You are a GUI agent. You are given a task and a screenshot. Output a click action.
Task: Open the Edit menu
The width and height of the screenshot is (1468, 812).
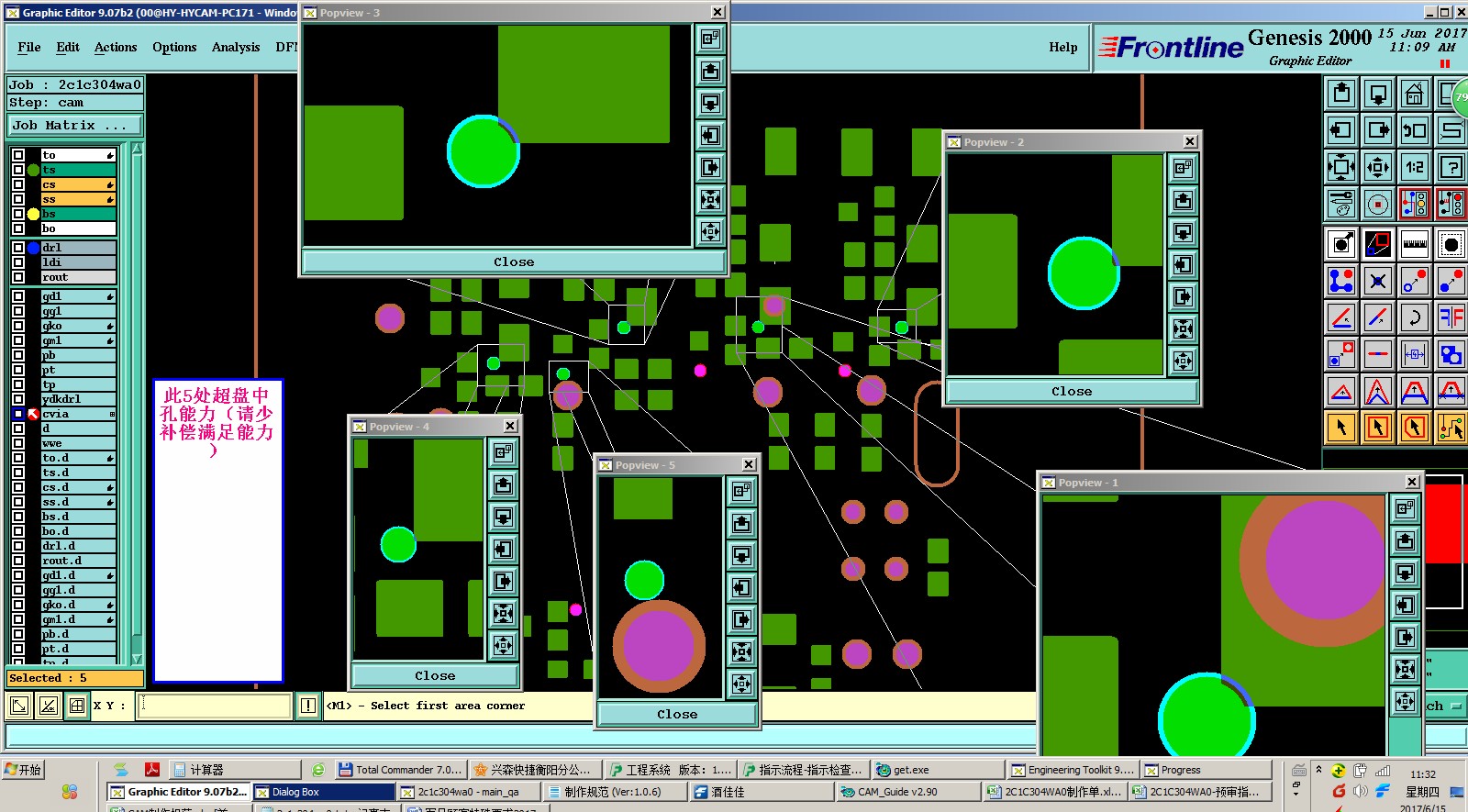pos(68,47)
